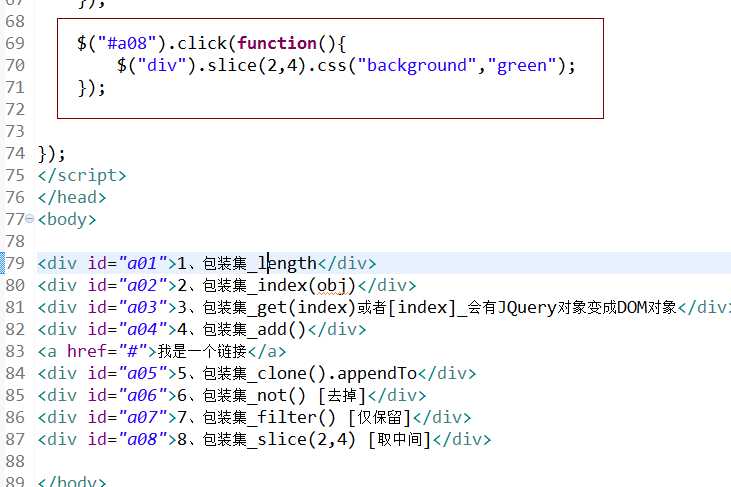This screenshot has height=487, width=731.
Task: Click line number 69 in the gutter
Action: coord(15,43)
